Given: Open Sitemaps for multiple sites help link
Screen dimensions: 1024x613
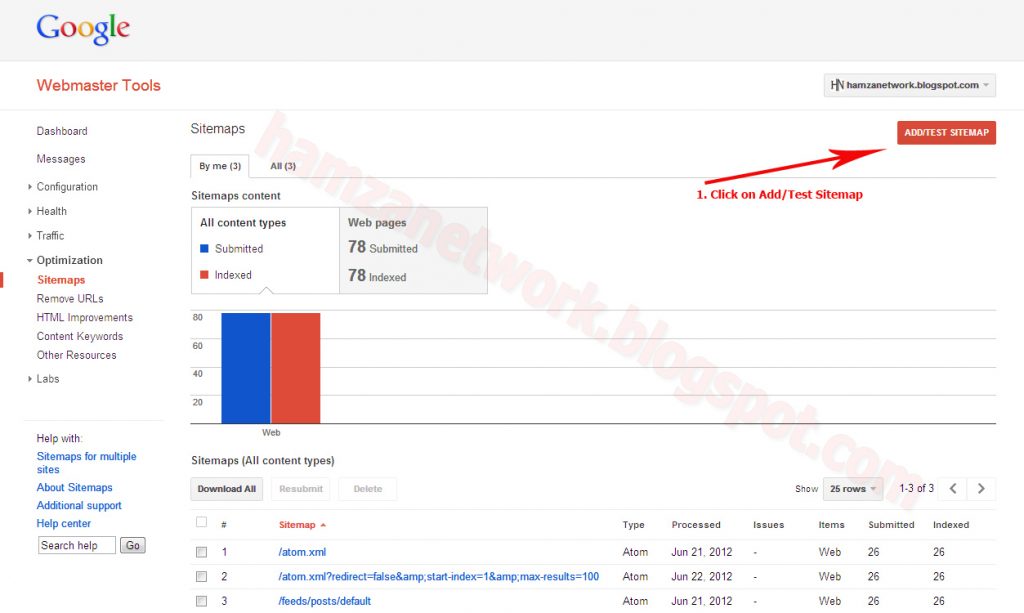Looking at the screenshot, I should click(86, 463).
